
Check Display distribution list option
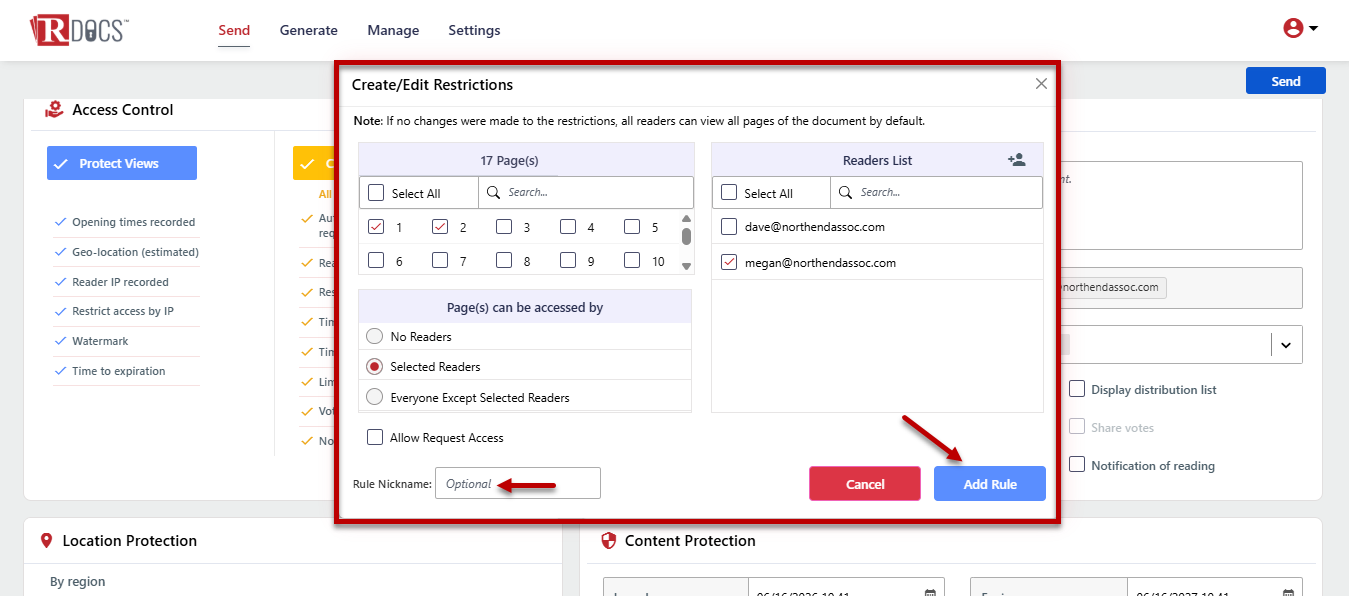pyautogui.click(x=1077, y=389)
